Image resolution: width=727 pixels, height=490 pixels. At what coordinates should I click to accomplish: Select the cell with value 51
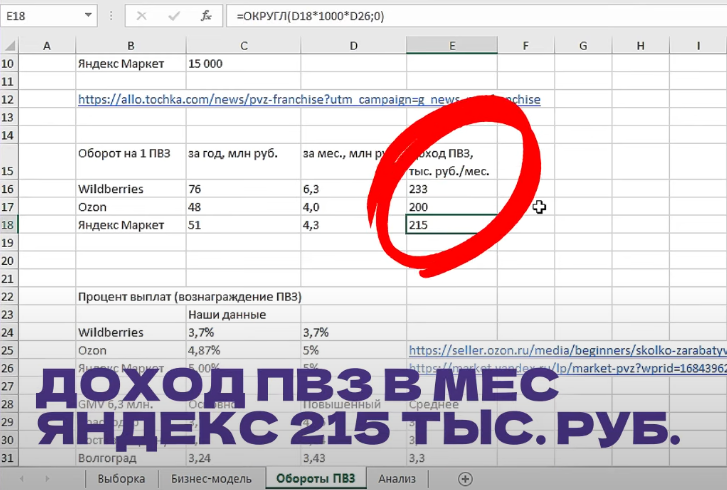(x=243, y=225)
